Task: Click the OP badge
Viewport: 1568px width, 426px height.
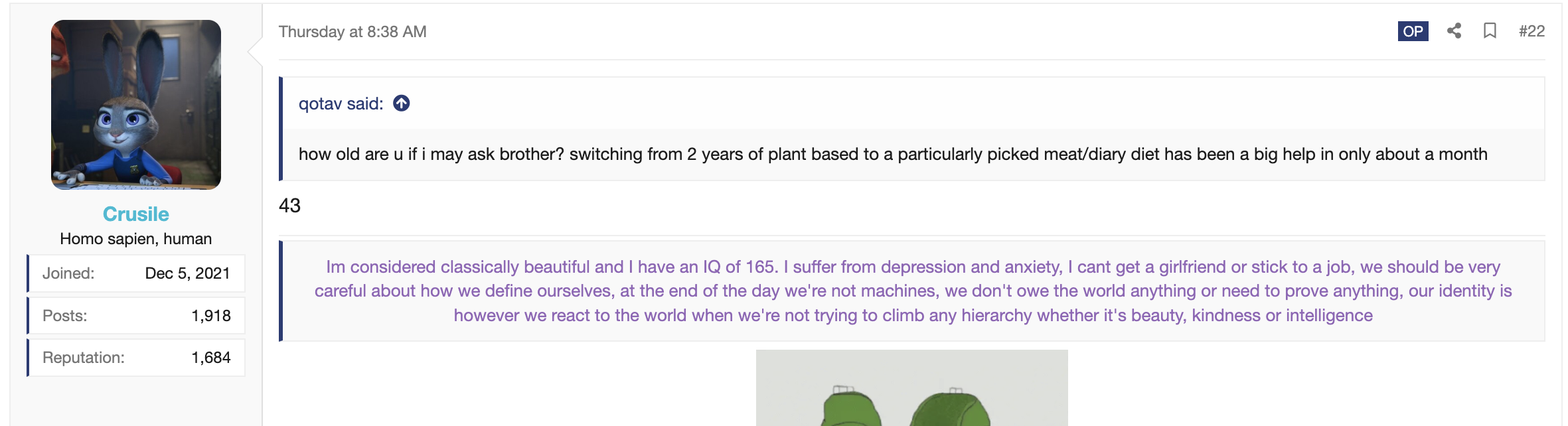Action: pos(1413,31)
